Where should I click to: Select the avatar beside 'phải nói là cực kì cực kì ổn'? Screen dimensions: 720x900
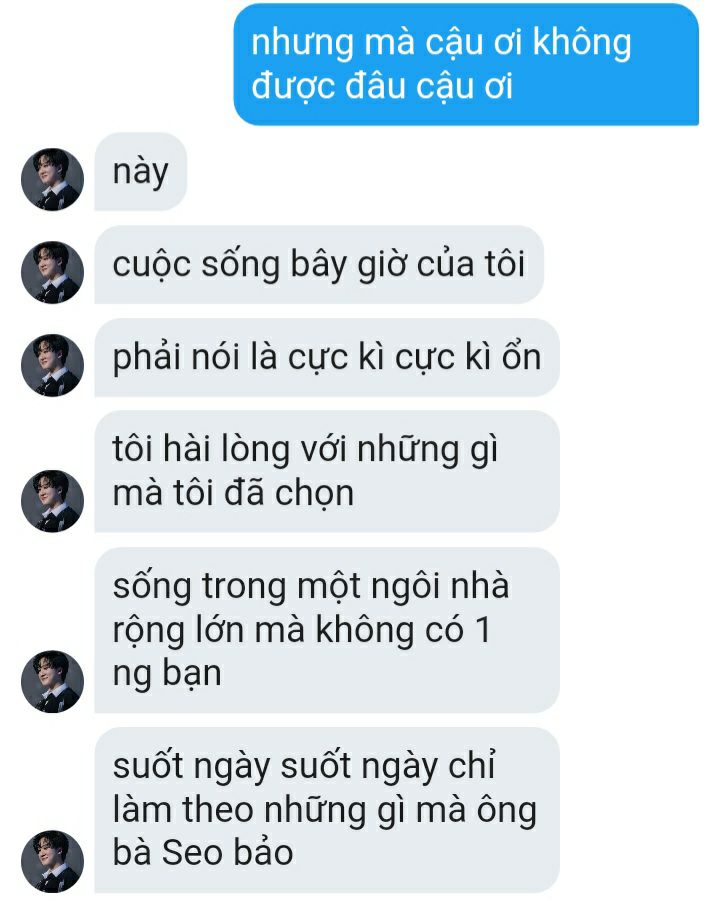[x=52, y=365]
